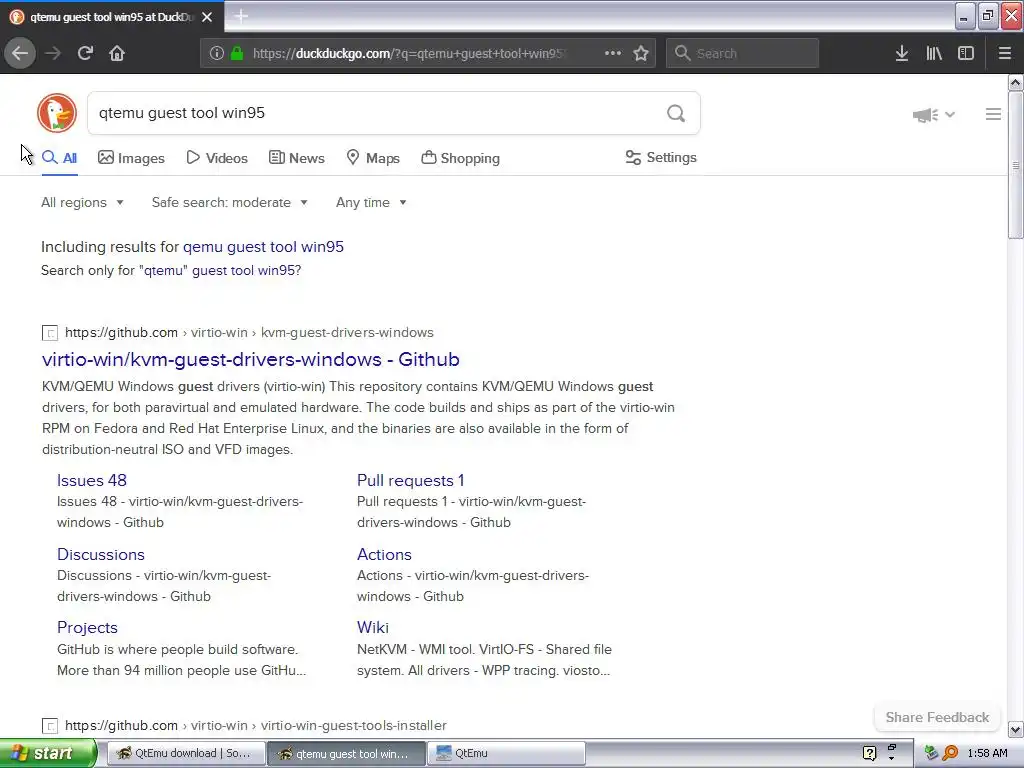Image resolution: width=1024 pixels, height=768 pixels.
Task: Open the Firefox hamburger menu
Action: click(x=1004, y=54)
